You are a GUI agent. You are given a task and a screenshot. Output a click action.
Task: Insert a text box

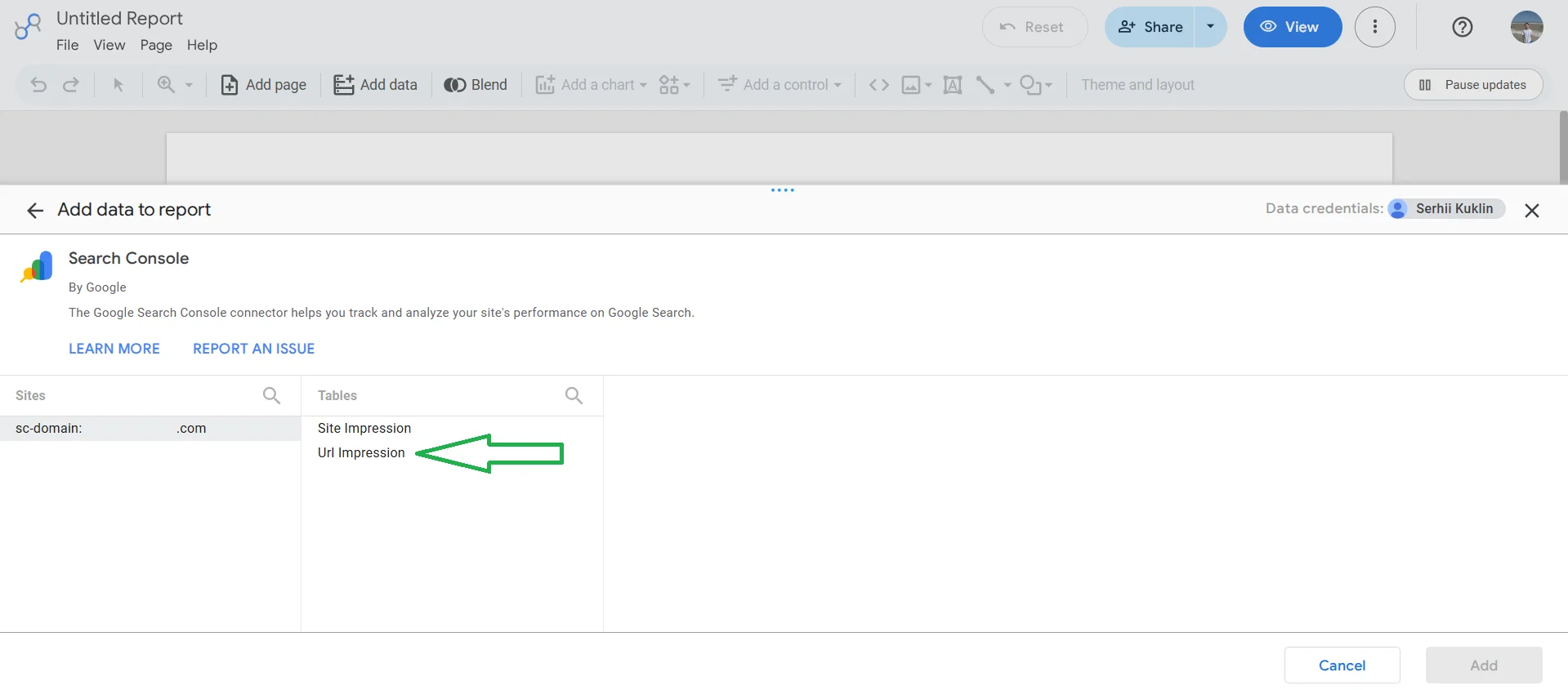[953, 85]
